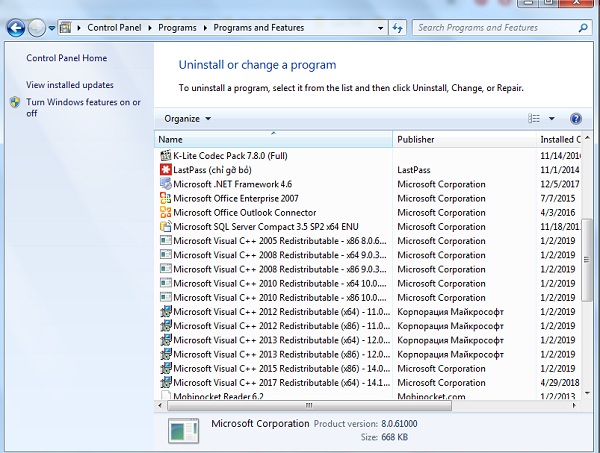
Task: Click the search magnifier icon
Action: [x=588, y=28]
